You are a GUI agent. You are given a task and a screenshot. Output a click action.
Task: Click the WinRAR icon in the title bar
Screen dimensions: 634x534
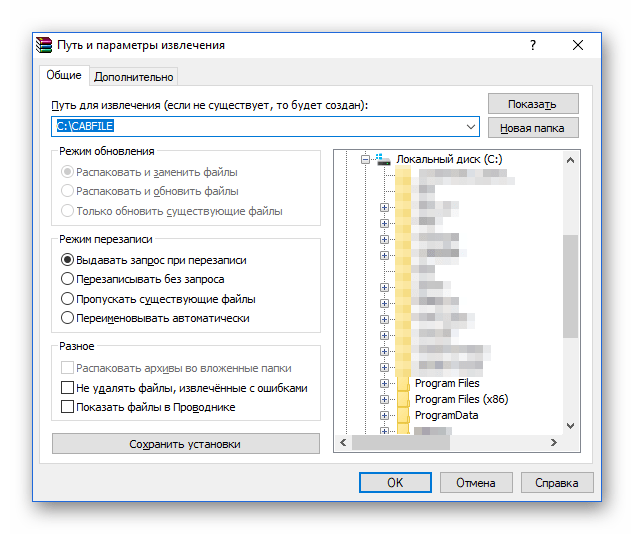pos(44,45)
